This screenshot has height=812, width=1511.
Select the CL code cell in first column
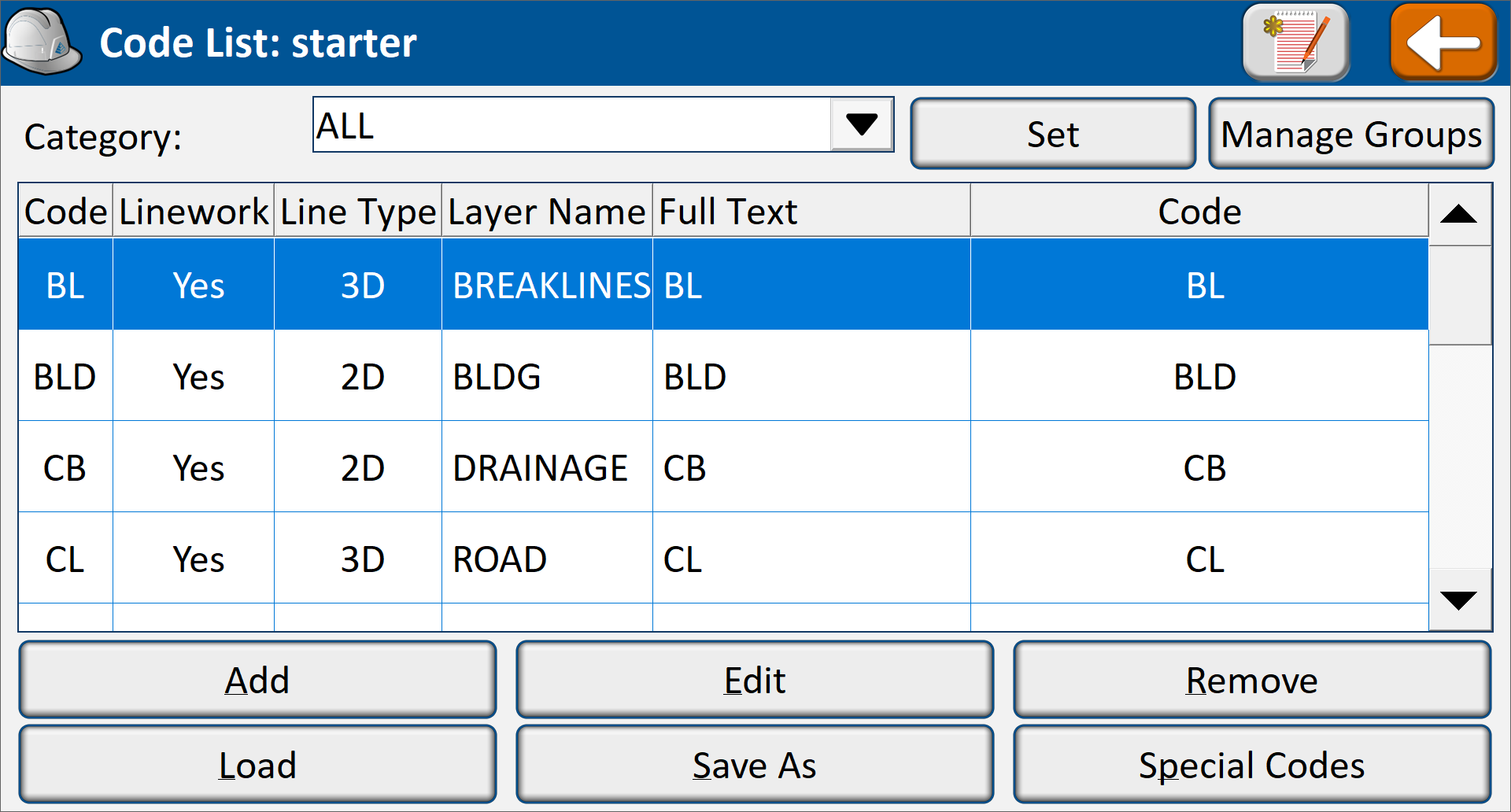pos(65,559)
